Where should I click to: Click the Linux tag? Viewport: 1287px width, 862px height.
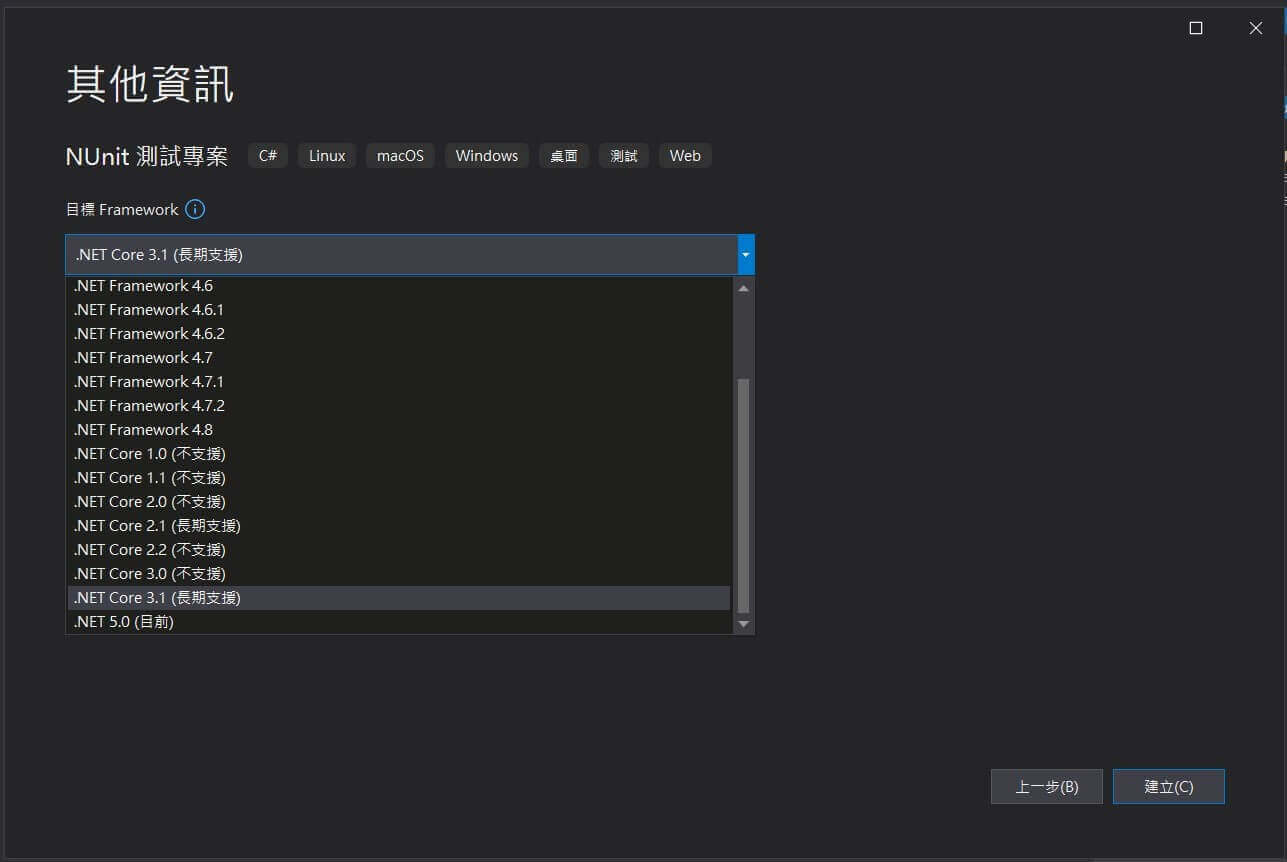(327, 156)
